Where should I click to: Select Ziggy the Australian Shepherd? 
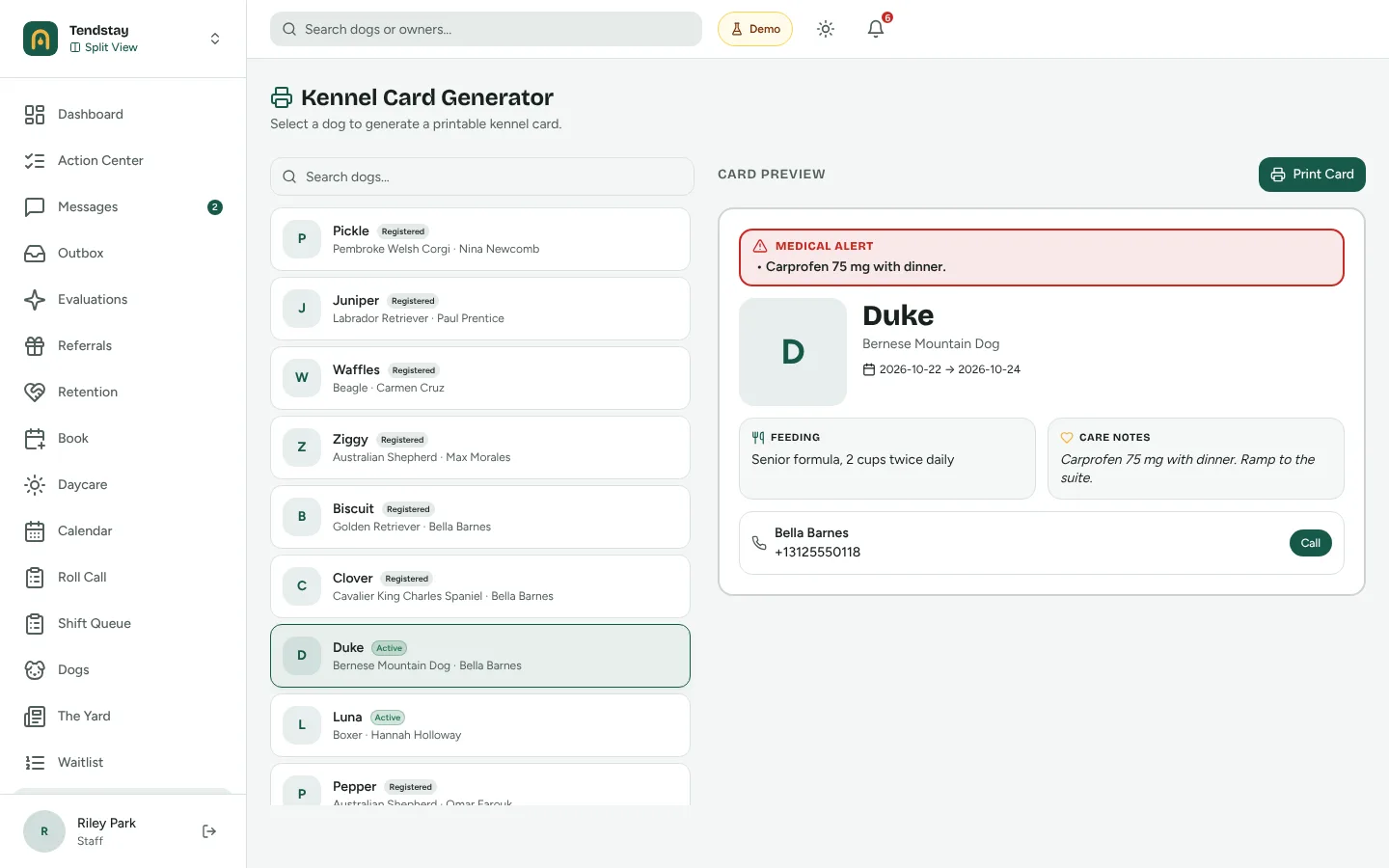click(480, 448)
